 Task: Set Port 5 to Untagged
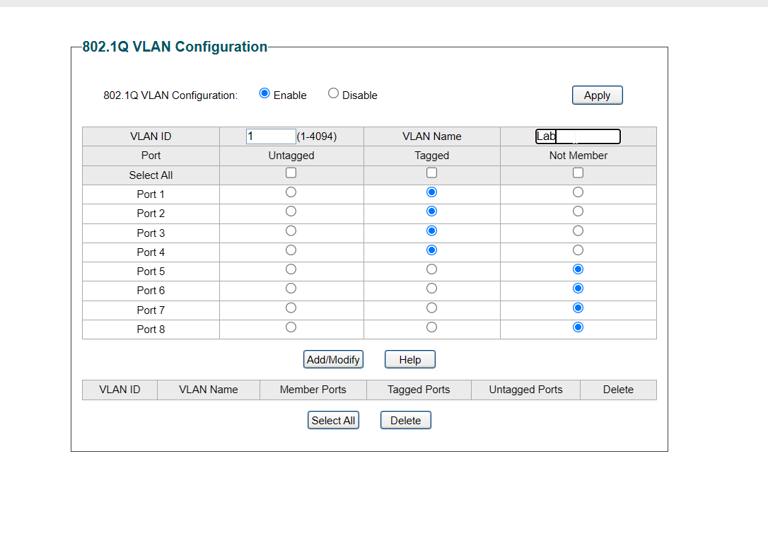tap(291, 269)
